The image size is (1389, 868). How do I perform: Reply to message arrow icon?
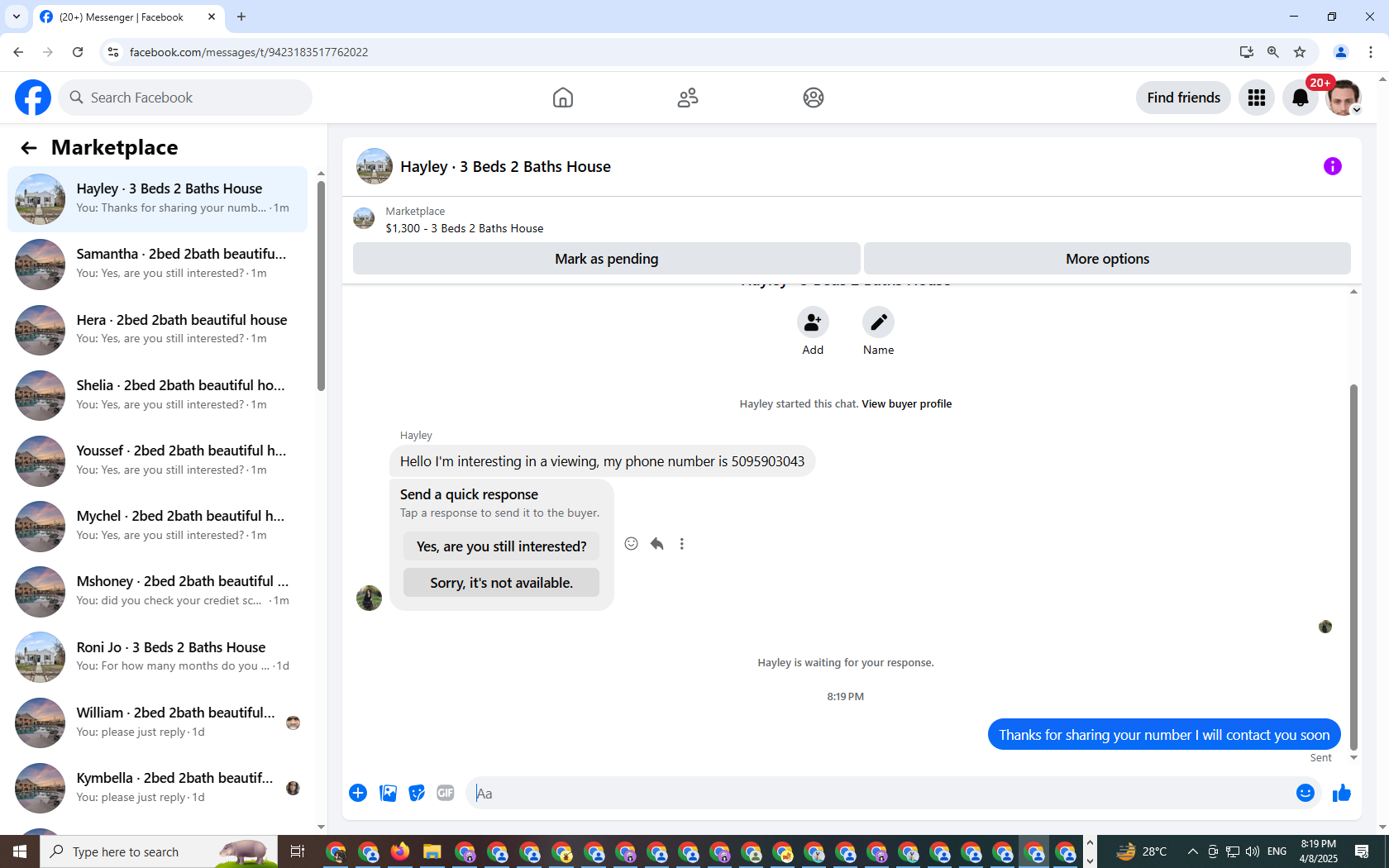pos(656,544)
